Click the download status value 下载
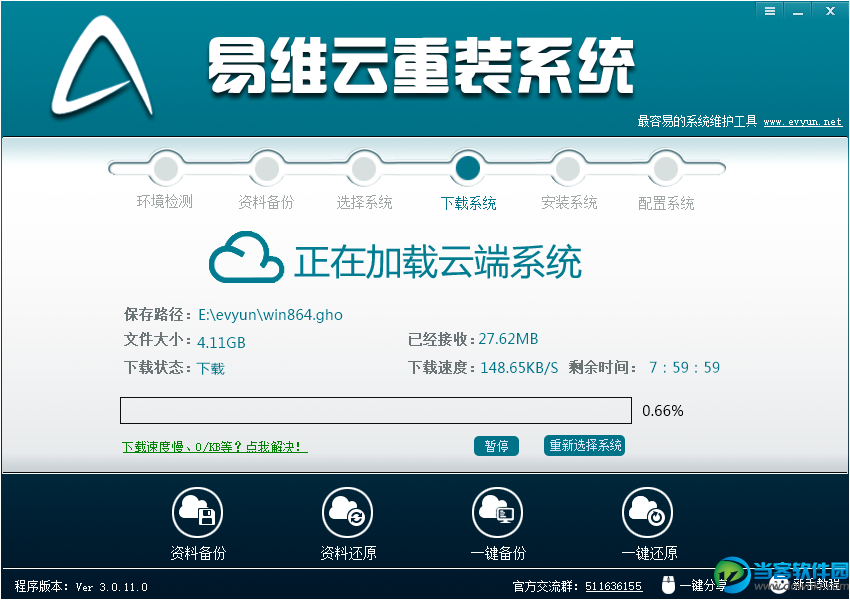This screenshot has height=600, width=850. [x=210, y=369]
